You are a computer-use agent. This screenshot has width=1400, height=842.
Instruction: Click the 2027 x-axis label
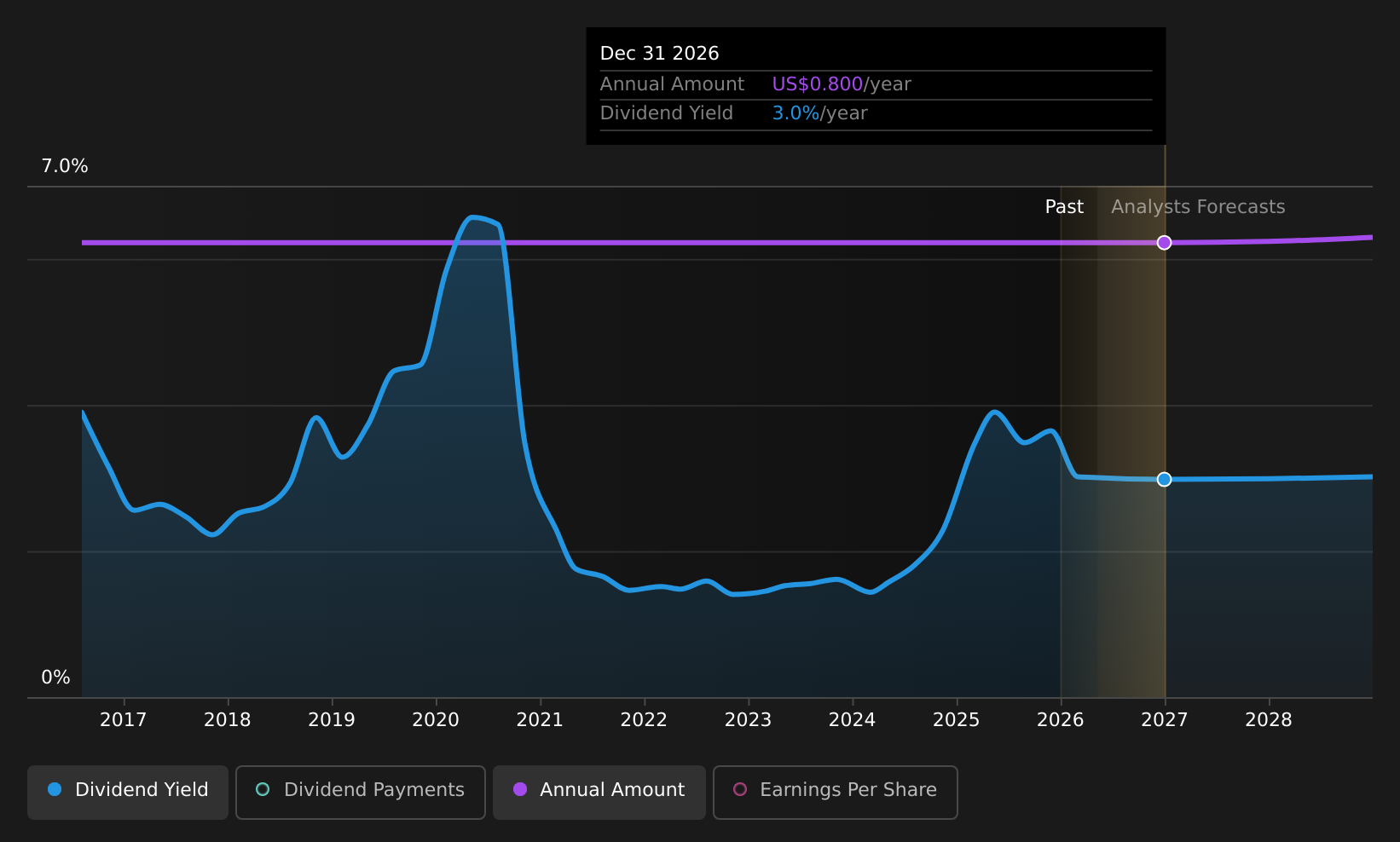click(1165, 720)
